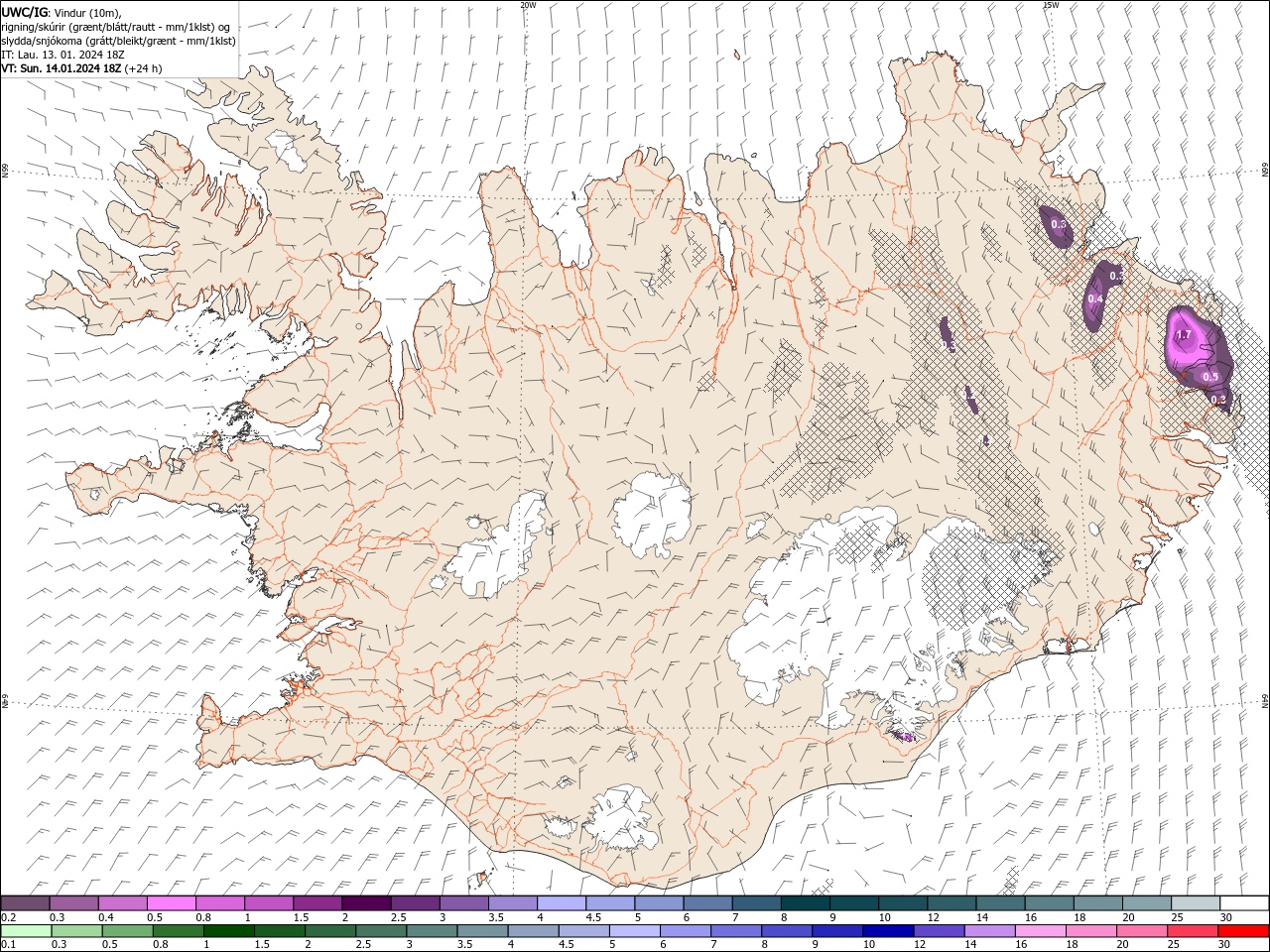Click the 'slydda/snjókoma' legend description line

tap(118, 41)
